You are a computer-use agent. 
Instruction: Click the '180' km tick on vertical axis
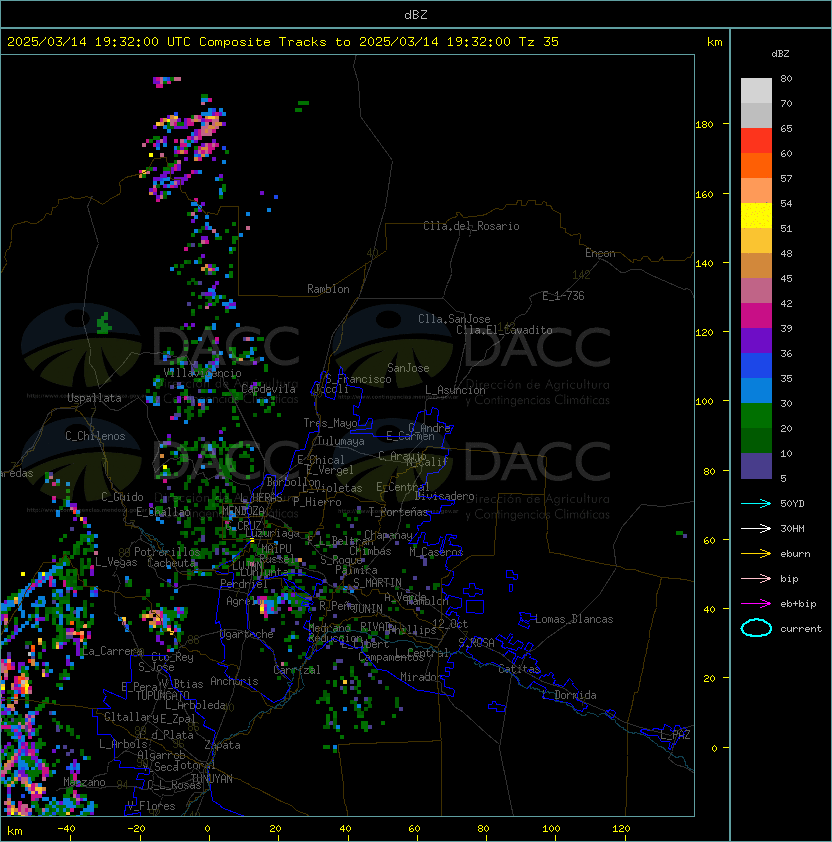pyautogui.click(x=704, y=125)
